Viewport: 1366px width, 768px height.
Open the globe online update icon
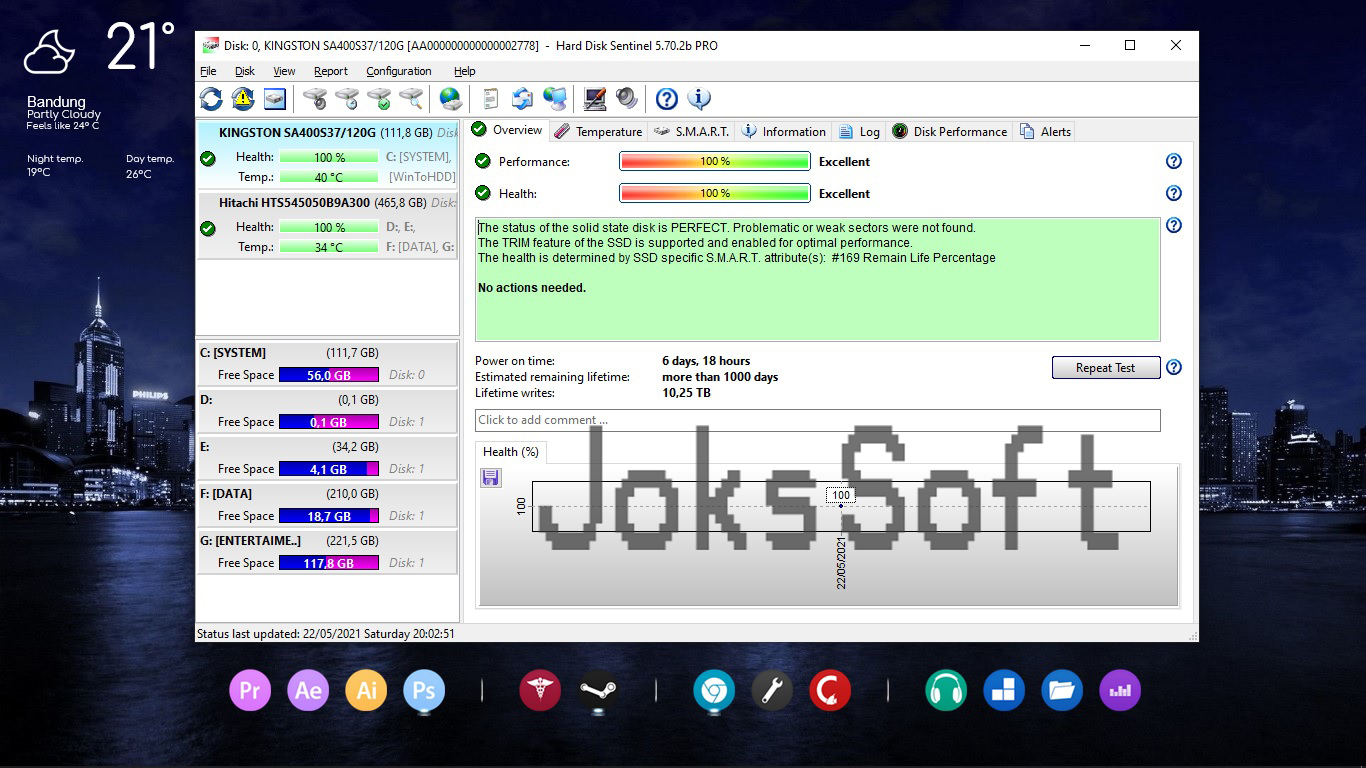point(449,98)
